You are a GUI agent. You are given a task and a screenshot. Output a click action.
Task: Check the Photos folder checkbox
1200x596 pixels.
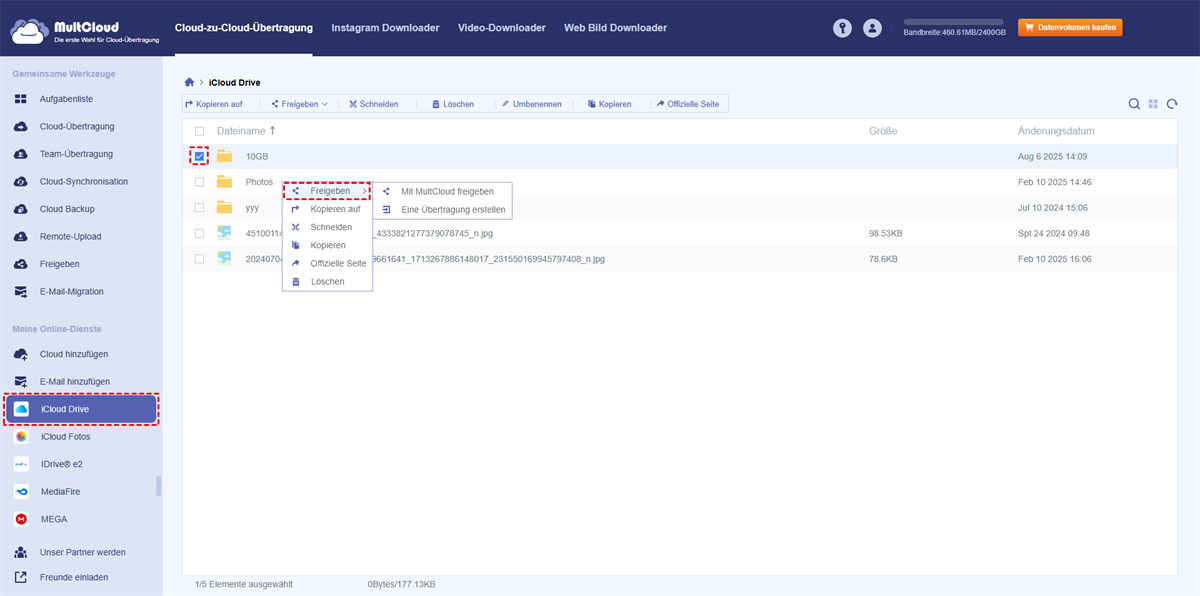[x=199, y=182]
